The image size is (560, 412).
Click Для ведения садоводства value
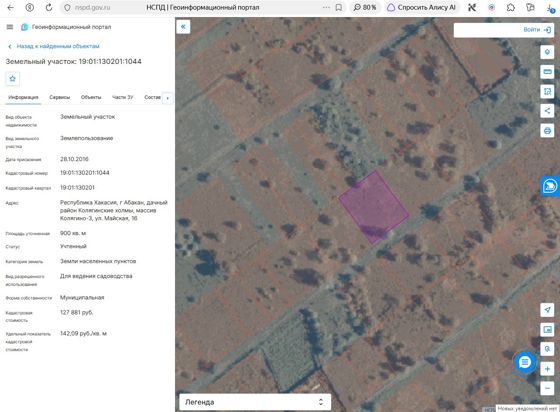coord(96,276)
